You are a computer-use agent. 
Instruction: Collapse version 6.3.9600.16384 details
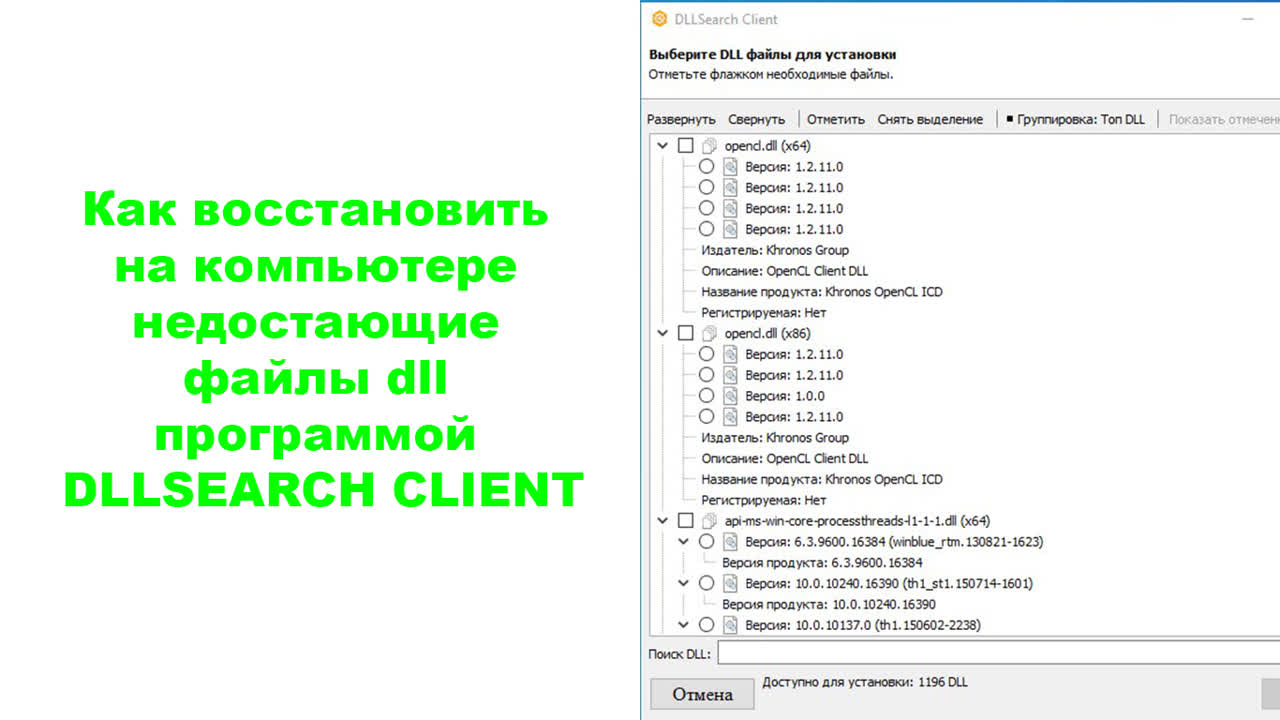coord(684,542)
